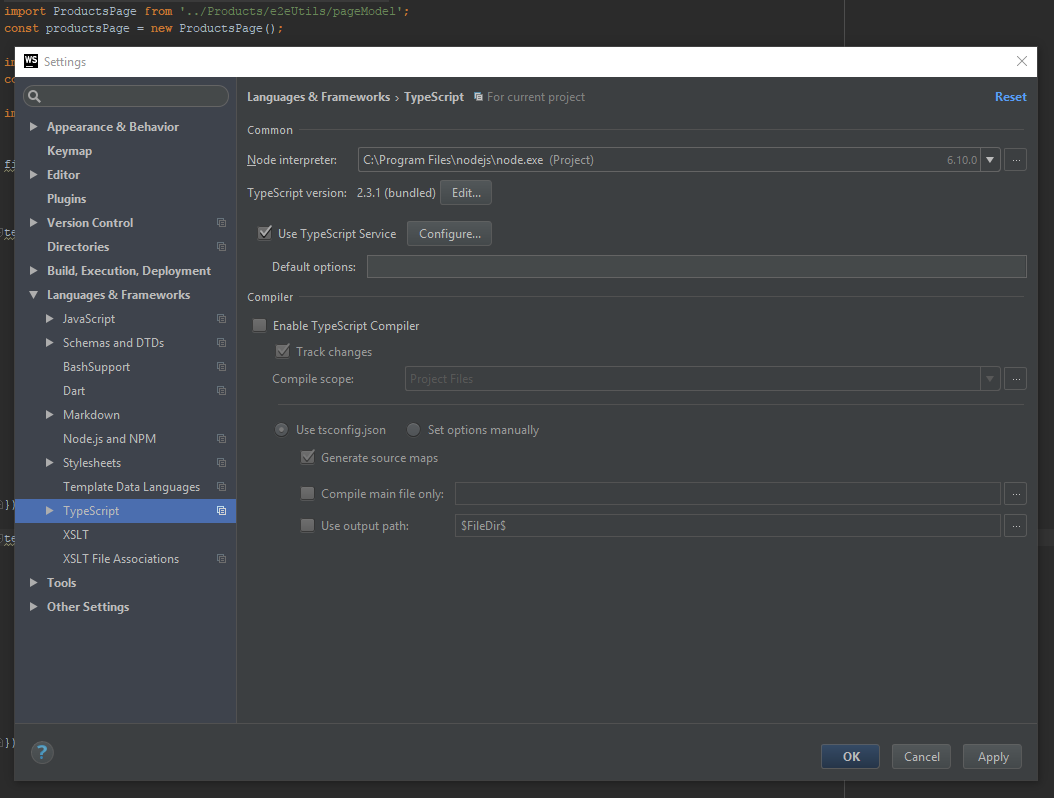Click Reset link at top right
Image resolution: width=1054 pixels, height=798 pixels.
[x=1010, y=97]
